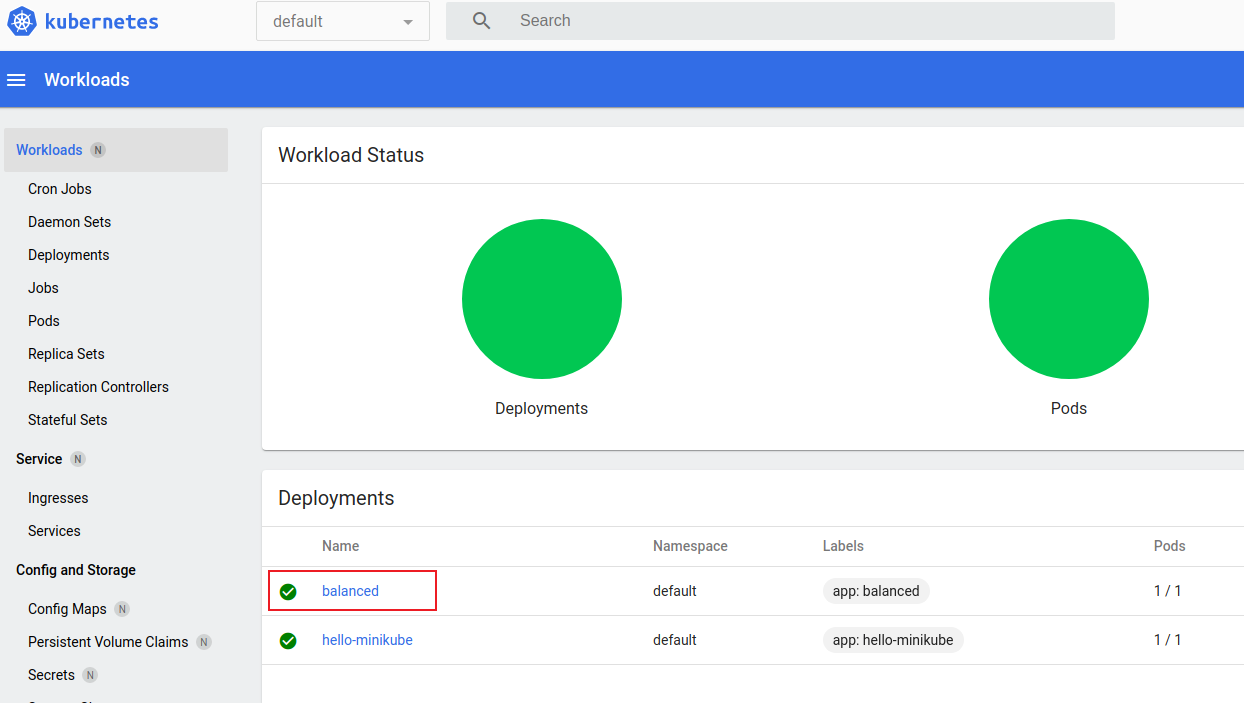Open the default namespace dropdown
The width and height of the screenshot is (1244, 703).
pos(343,21)
